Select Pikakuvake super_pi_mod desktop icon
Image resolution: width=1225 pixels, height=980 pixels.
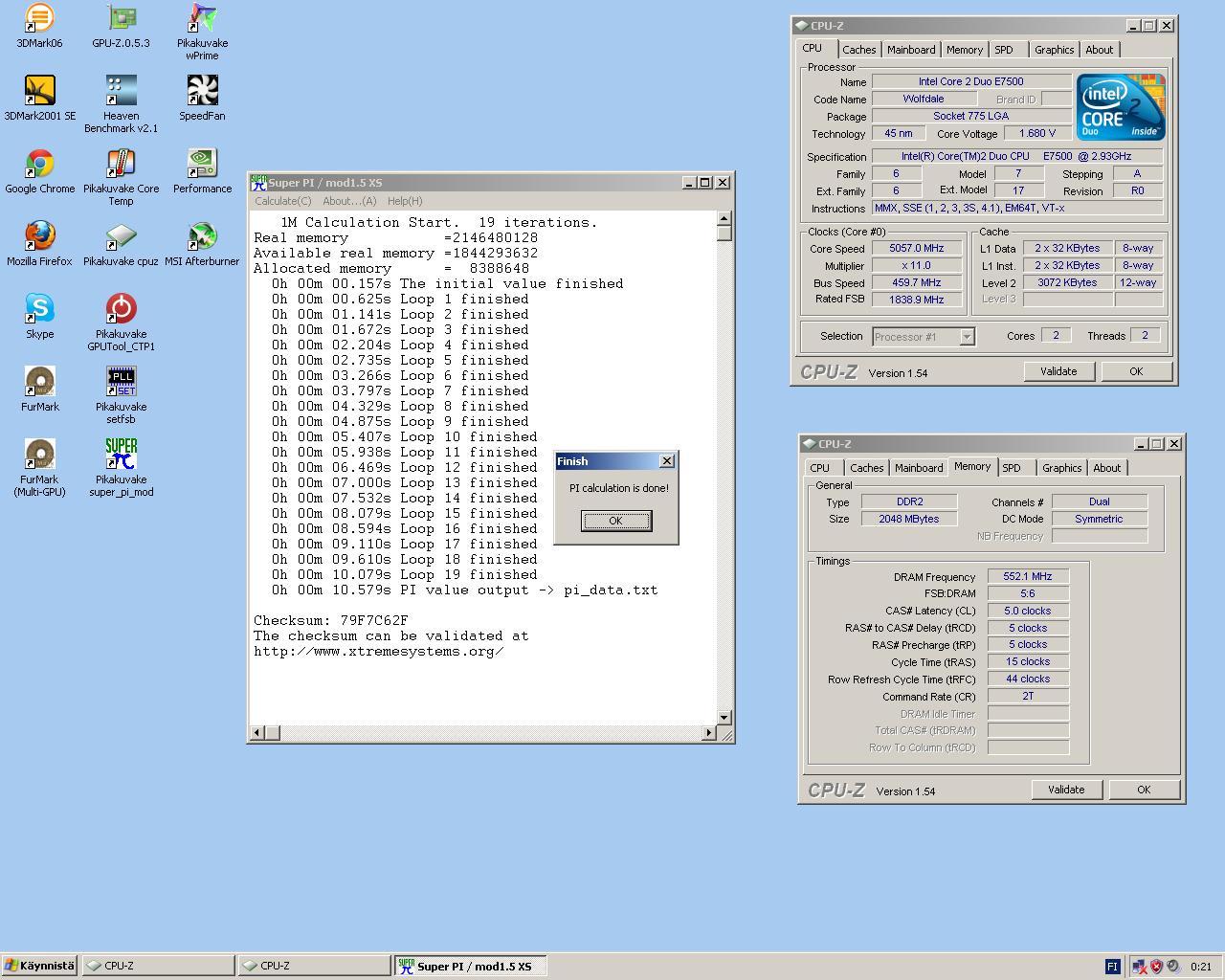tap(121, 468)
